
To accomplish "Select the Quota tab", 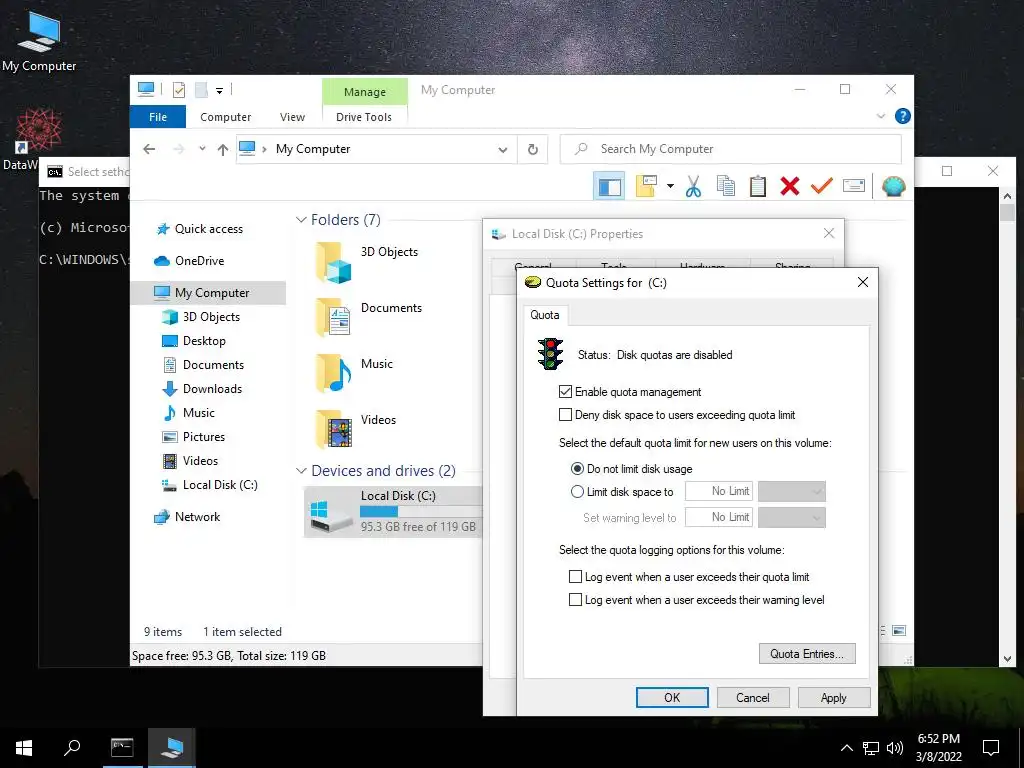I will coord(545,315).
